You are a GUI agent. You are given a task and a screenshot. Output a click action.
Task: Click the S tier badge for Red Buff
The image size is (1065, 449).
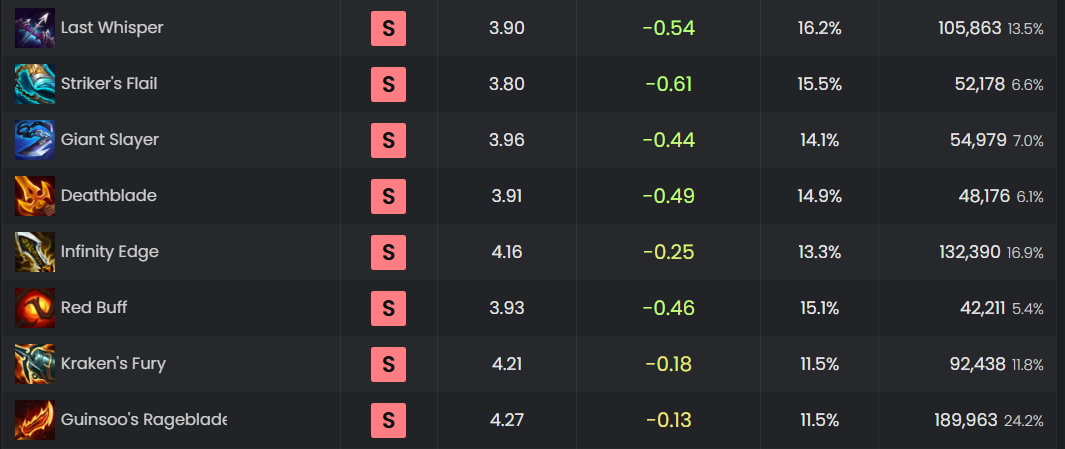(x=388, y=308)
